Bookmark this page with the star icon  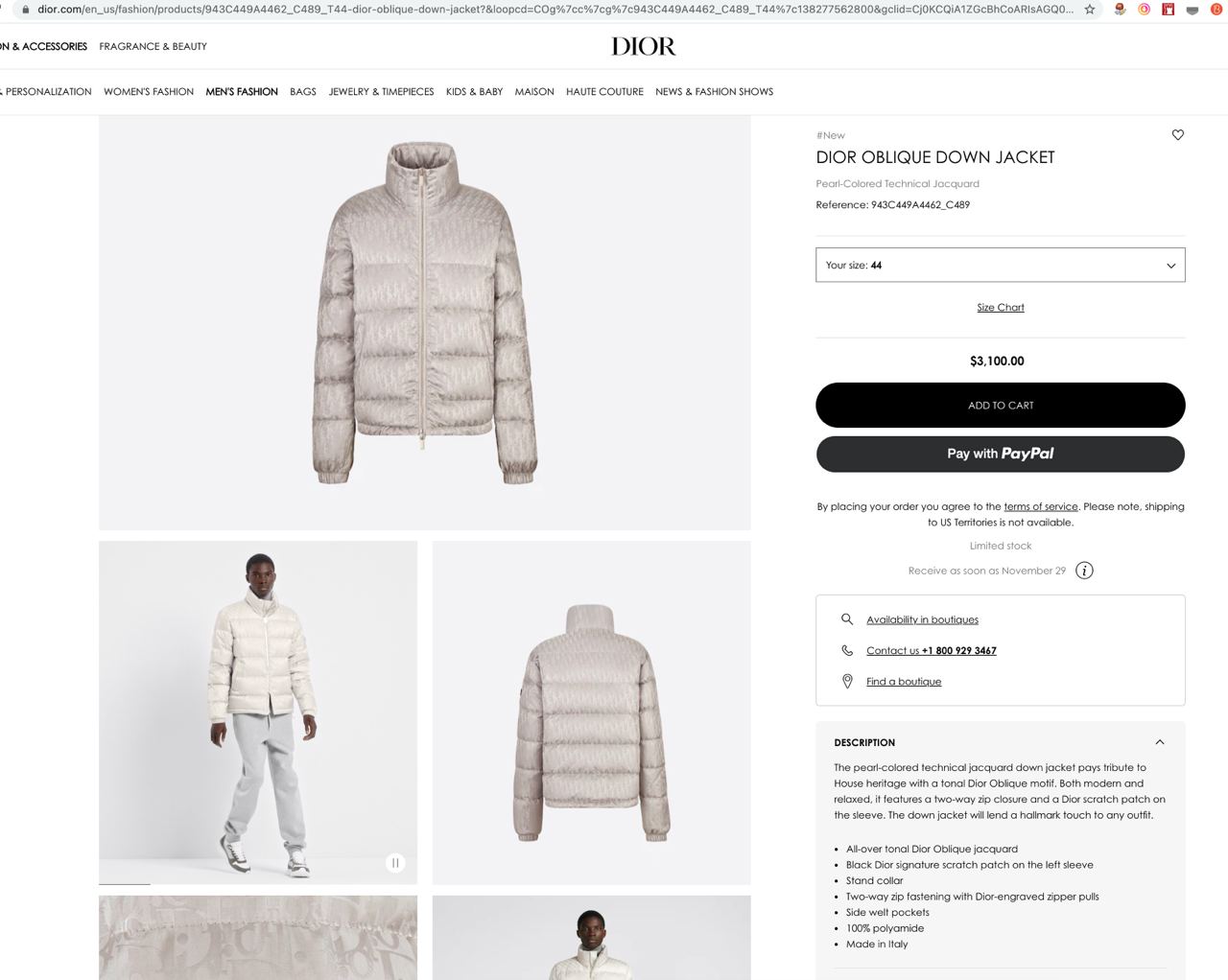[x=1090, y=10]
